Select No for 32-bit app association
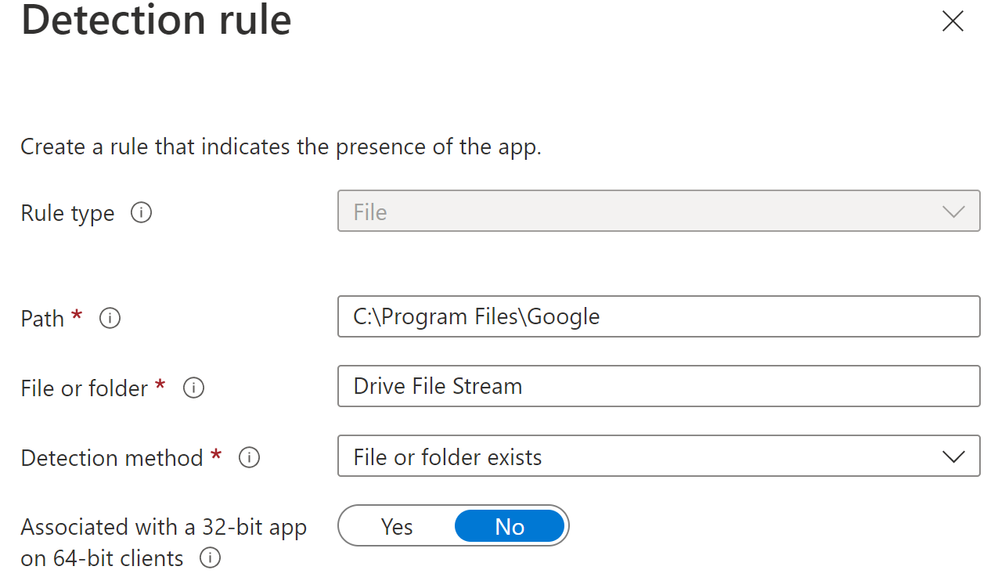The image size is (998, 585). (x=510, y=526)
